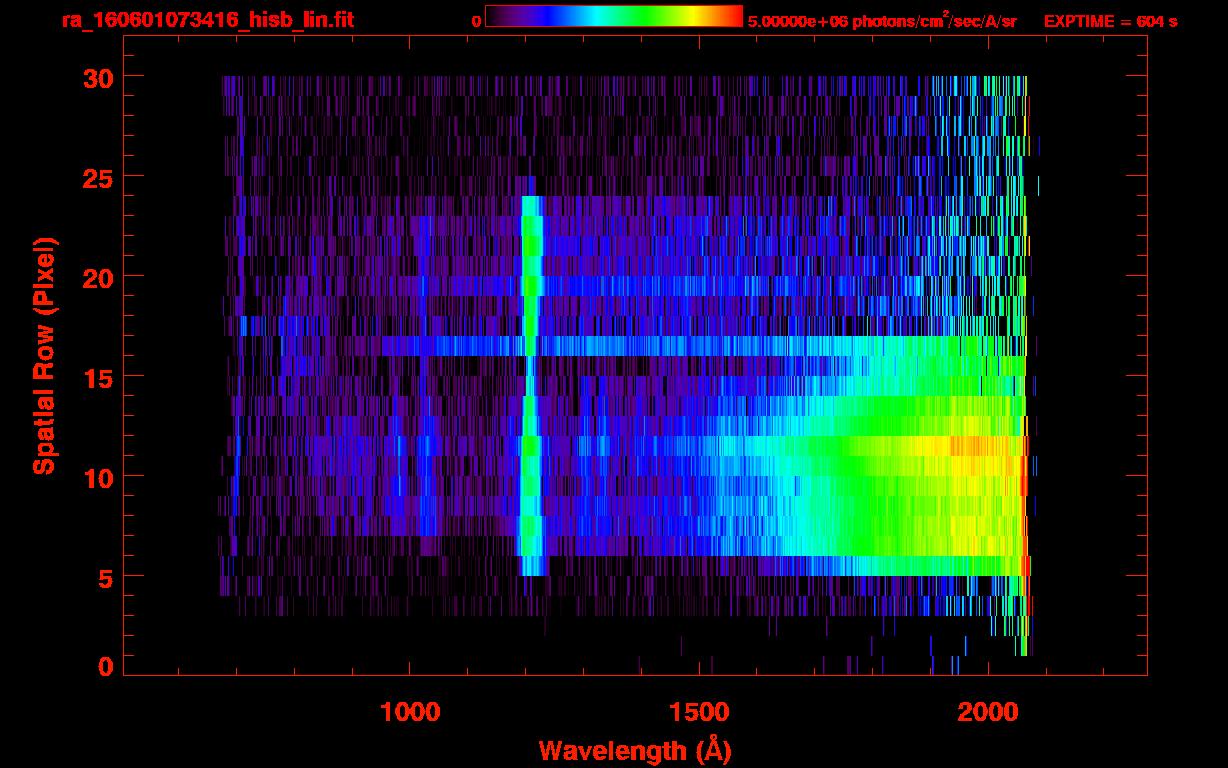This screenshot has width=1228, height=768.
Task: Click the rainbow color scale bar
Action: (x=613, y=17)
